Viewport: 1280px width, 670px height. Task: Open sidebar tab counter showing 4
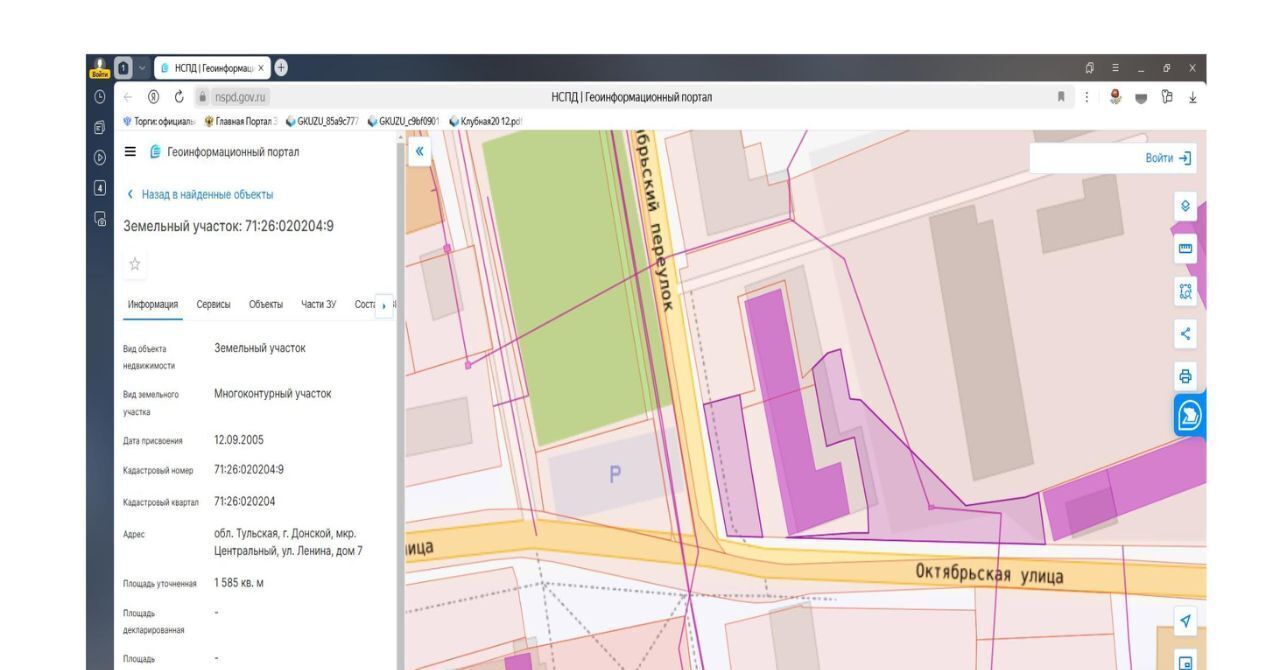click(x=100, y=187)
